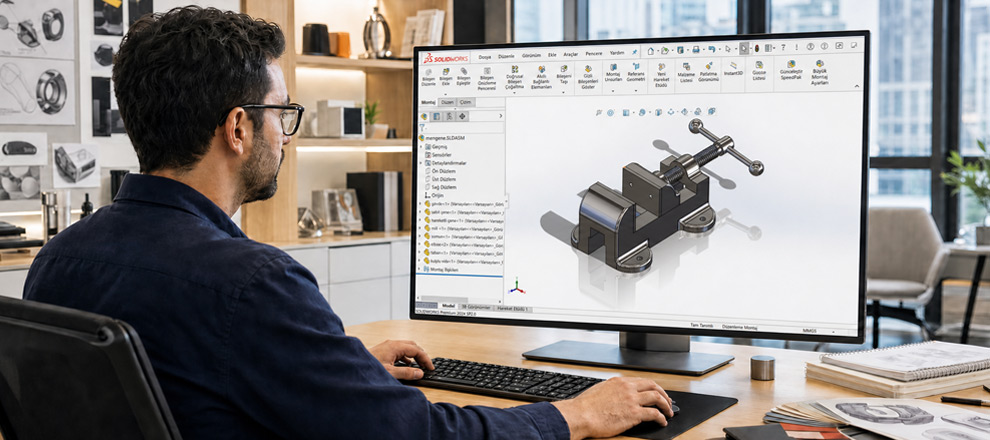Expand the Montaj İlişkileri node

[x=420, y=269]
